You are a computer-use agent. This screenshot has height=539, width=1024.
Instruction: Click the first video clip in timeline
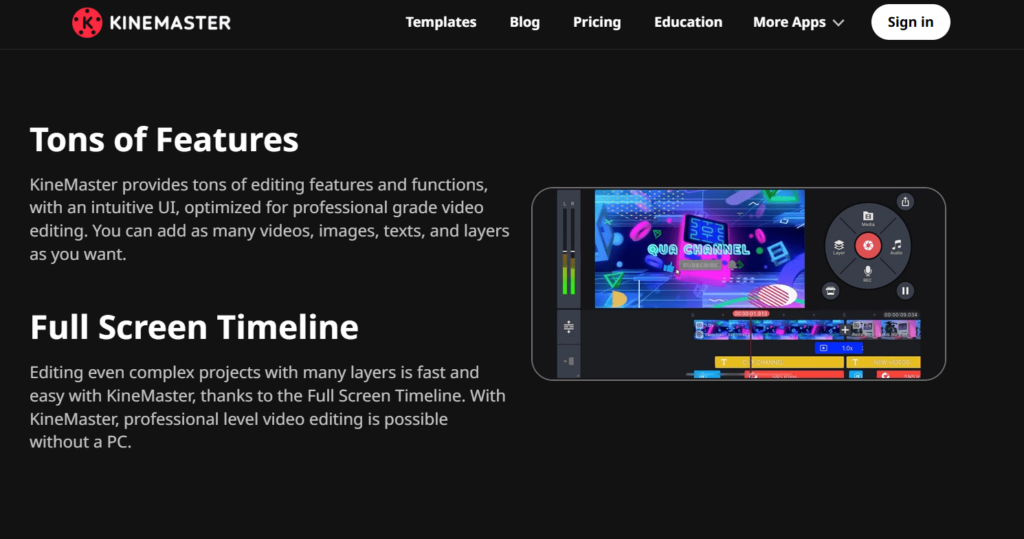pos(767,330)
